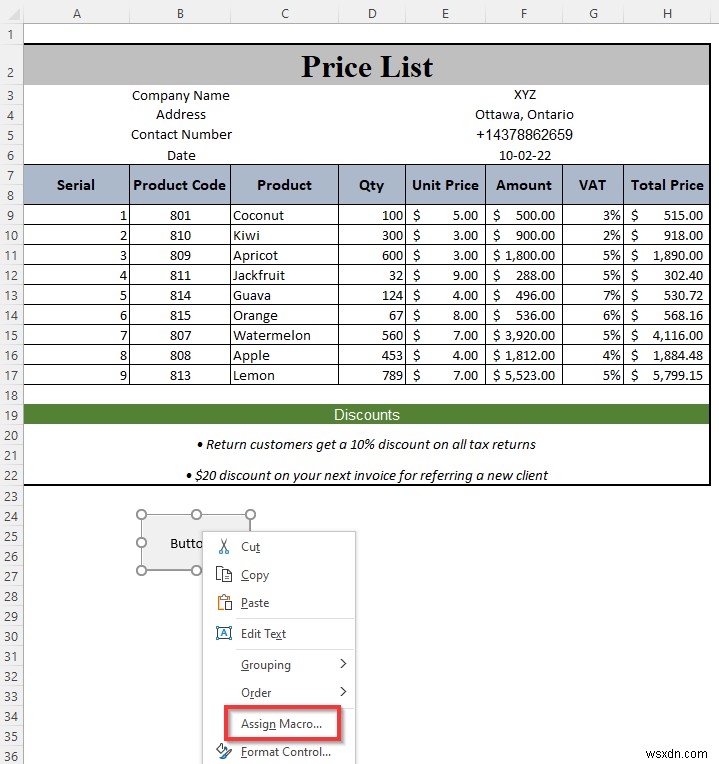Click the Paste clipboard icon
Screen dimensions: 719x764
pos(224,603)
